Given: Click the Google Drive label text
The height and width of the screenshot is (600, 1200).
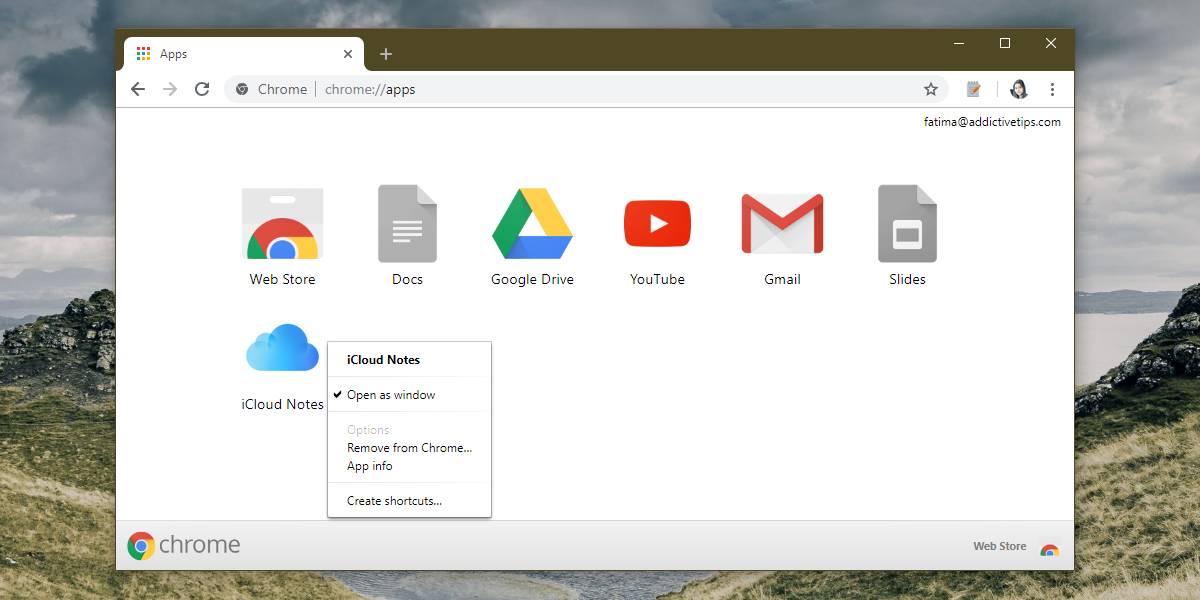Looking at the screenshot, I should (532, 279).
